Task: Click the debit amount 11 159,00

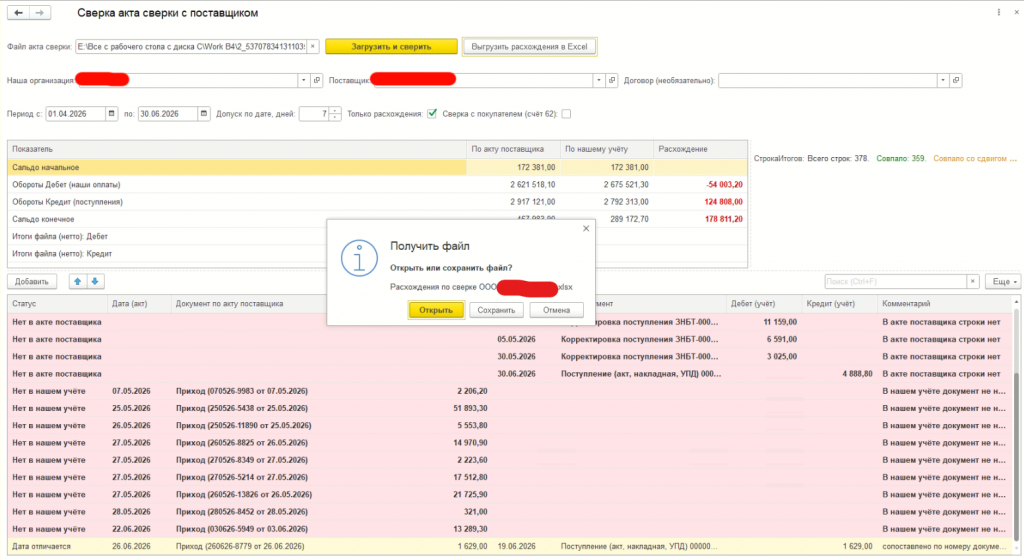Action: pyautogui.click(x=780, y=321)
